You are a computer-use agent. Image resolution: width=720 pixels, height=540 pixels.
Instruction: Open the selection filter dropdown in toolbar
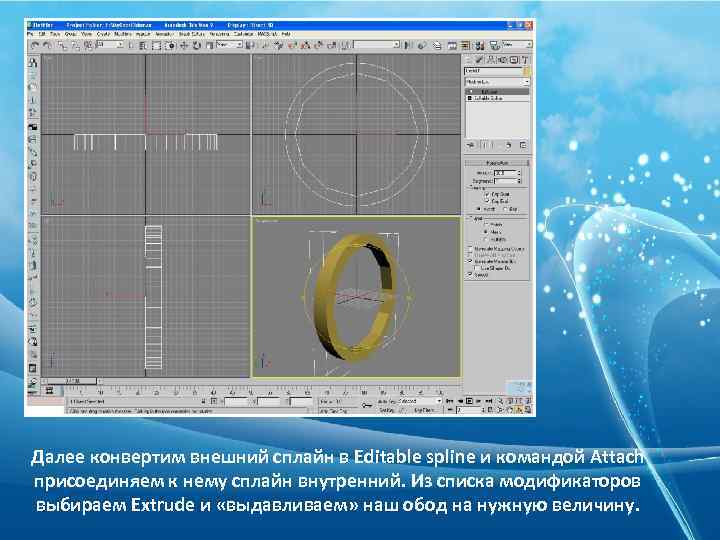coord(109,45)
